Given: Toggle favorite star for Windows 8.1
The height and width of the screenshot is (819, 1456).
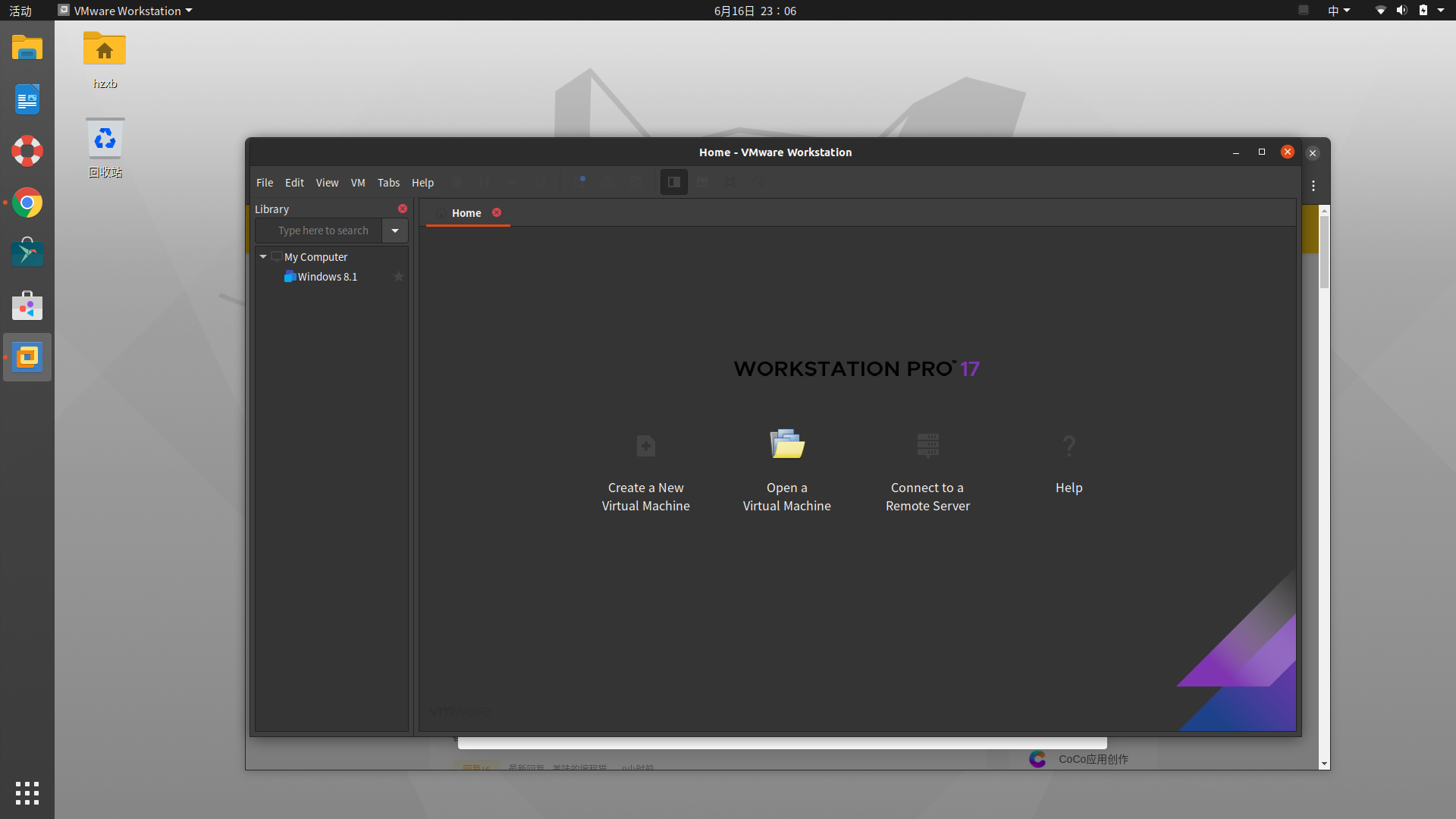Looking at the screenshot, I should click(399, 277).
